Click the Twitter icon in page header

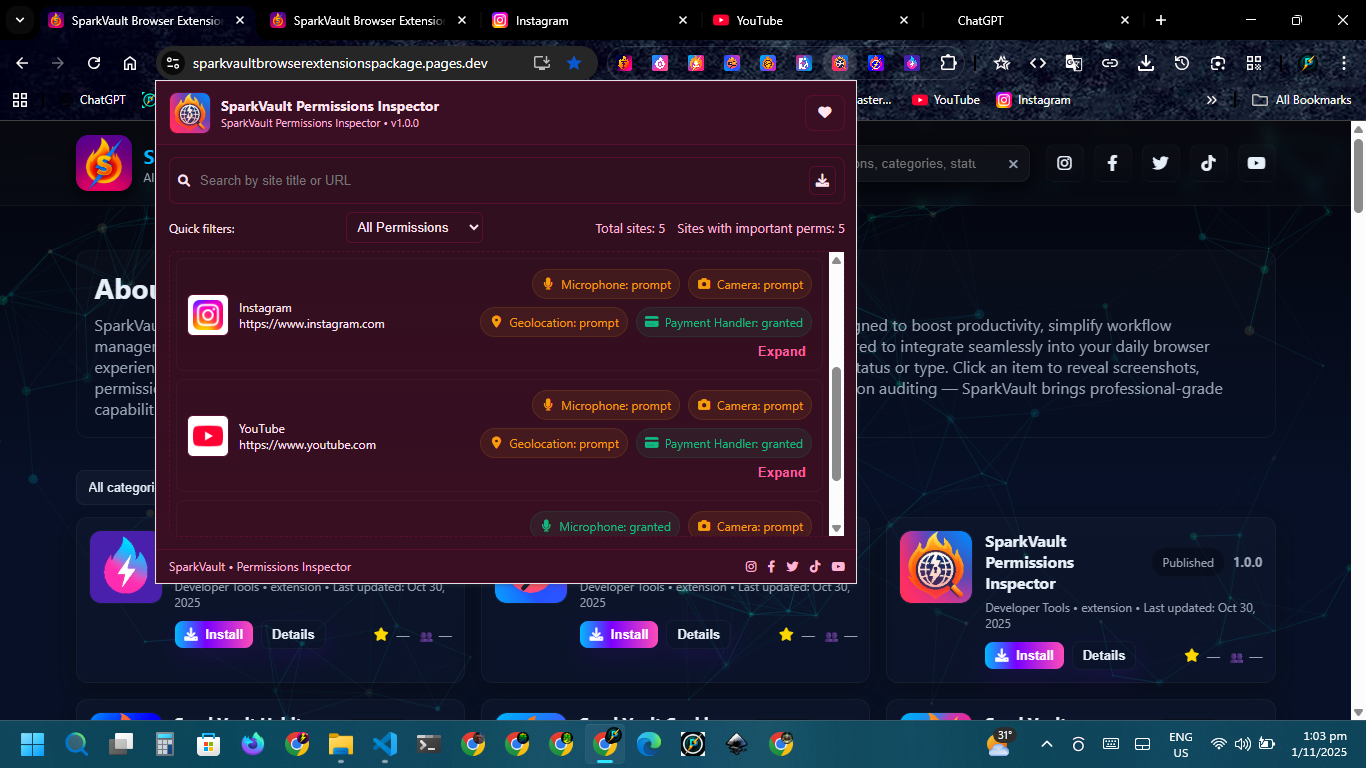pos(1160,163)
